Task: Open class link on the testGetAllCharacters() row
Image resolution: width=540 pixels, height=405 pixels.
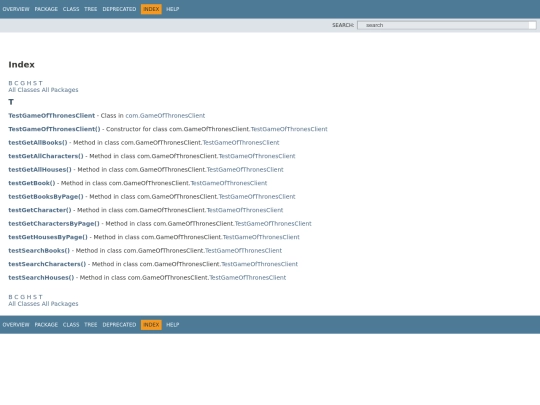Action: (x=257, y=156)
